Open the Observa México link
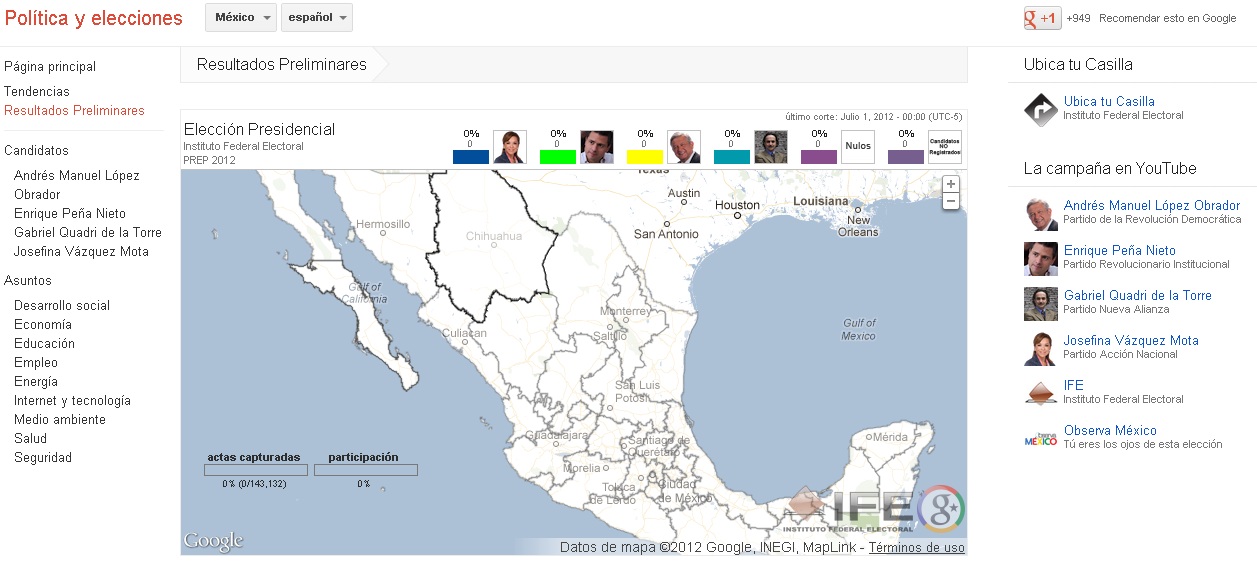The image size is (1257, 566). tap(1110, 431)
